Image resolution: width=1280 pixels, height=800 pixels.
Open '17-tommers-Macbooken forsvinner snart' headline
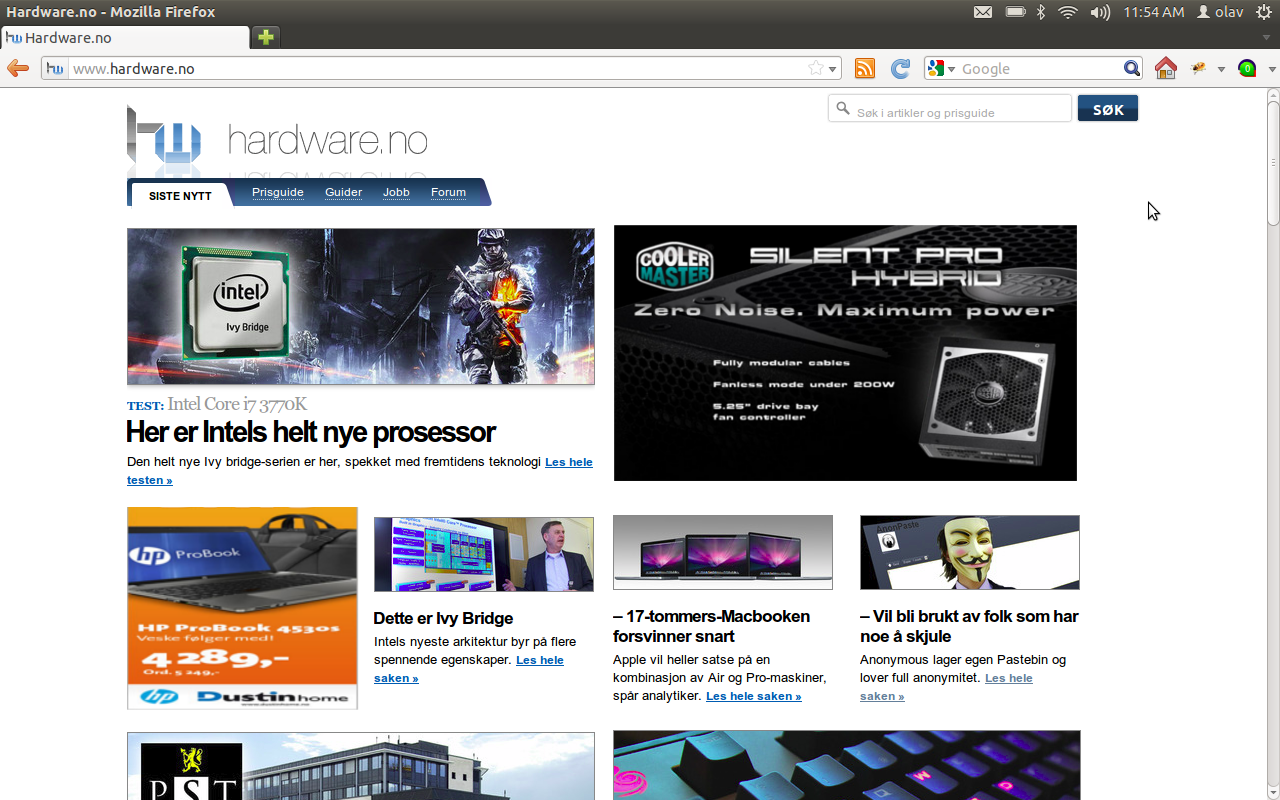(712, 626)
